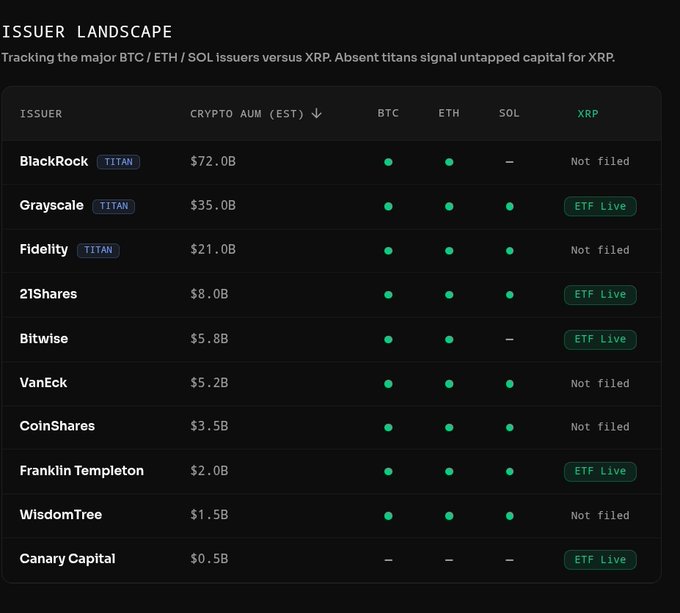Click Fidelity's green BTC dot
This screenshot has width=680, height=613.
click(388, 251)
